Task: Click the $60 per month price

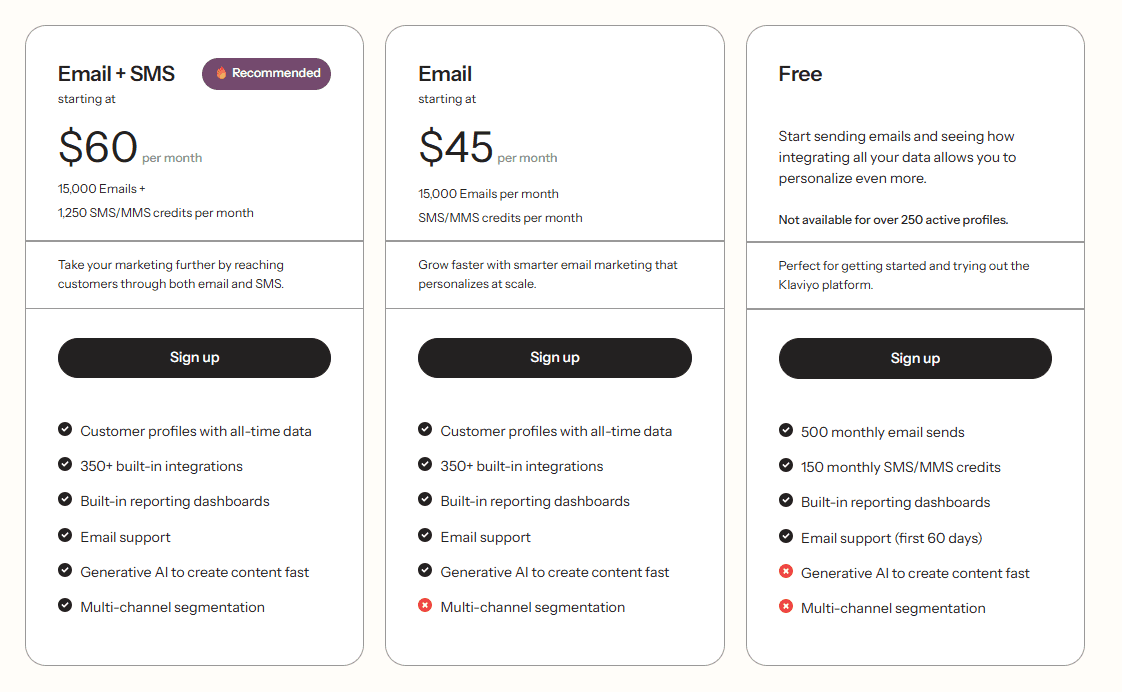Action: click(130, 147)
